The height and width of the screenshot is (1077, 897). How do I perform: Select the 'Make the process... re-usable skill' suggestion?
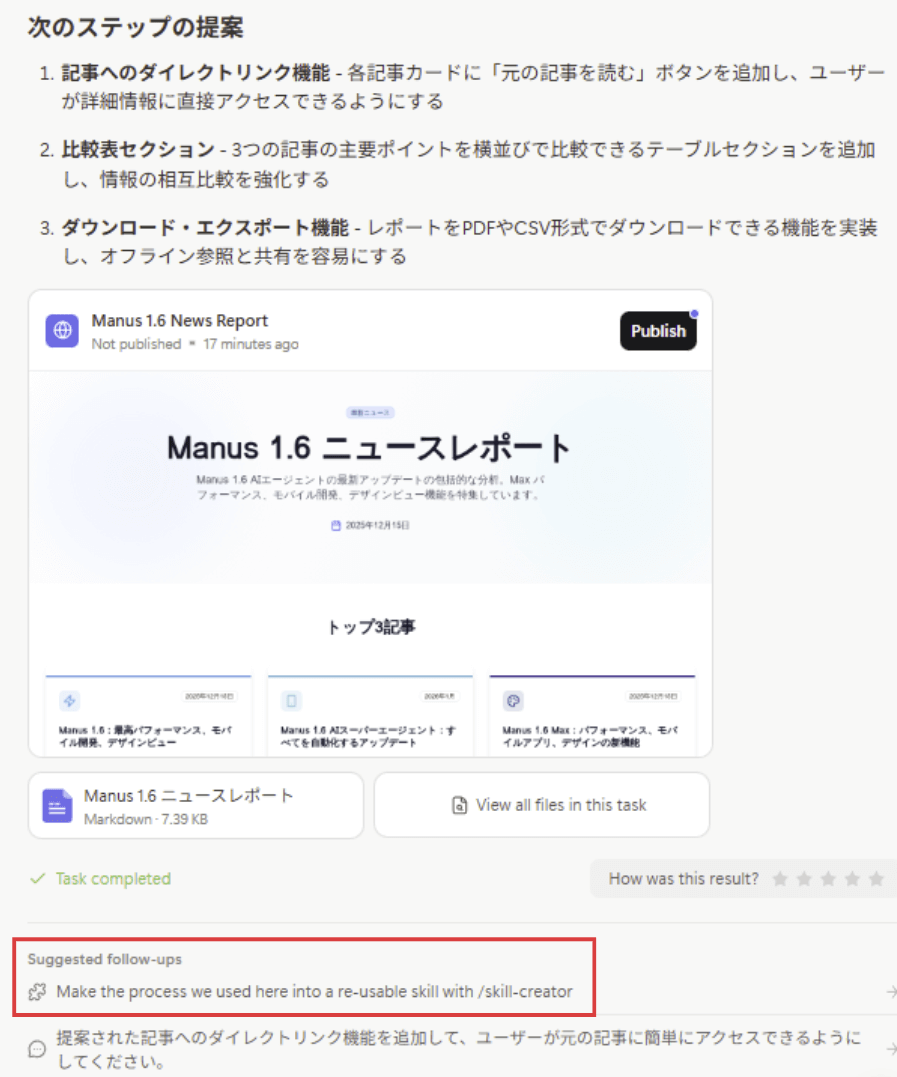[314, 992]
